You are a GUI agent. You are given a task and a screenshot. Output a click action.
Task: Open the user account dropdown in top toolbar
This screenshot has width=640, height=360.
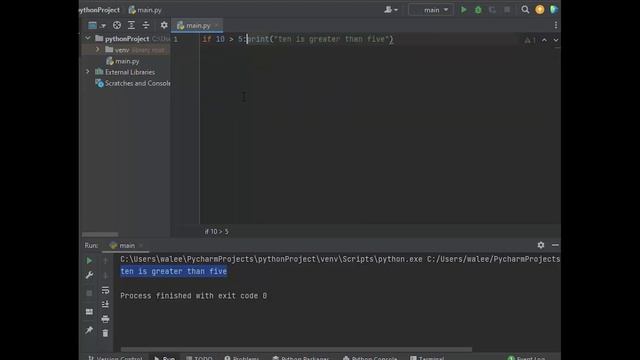tap(391, 10)
